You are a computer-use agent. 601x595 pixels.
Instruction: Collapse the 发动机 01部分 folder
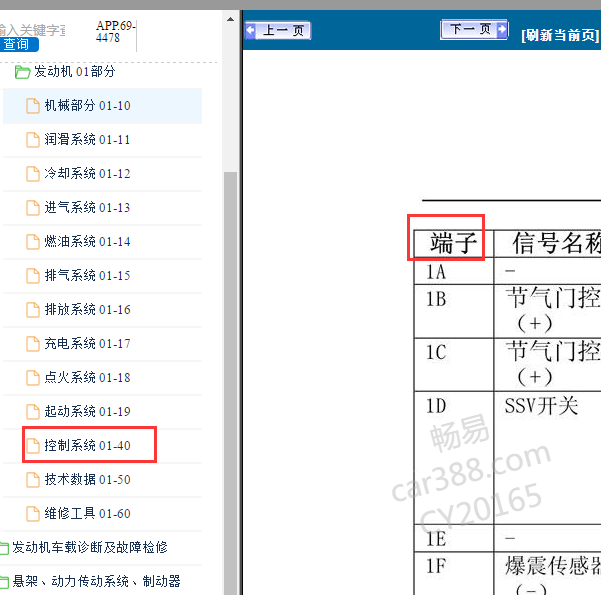(75, 71)
